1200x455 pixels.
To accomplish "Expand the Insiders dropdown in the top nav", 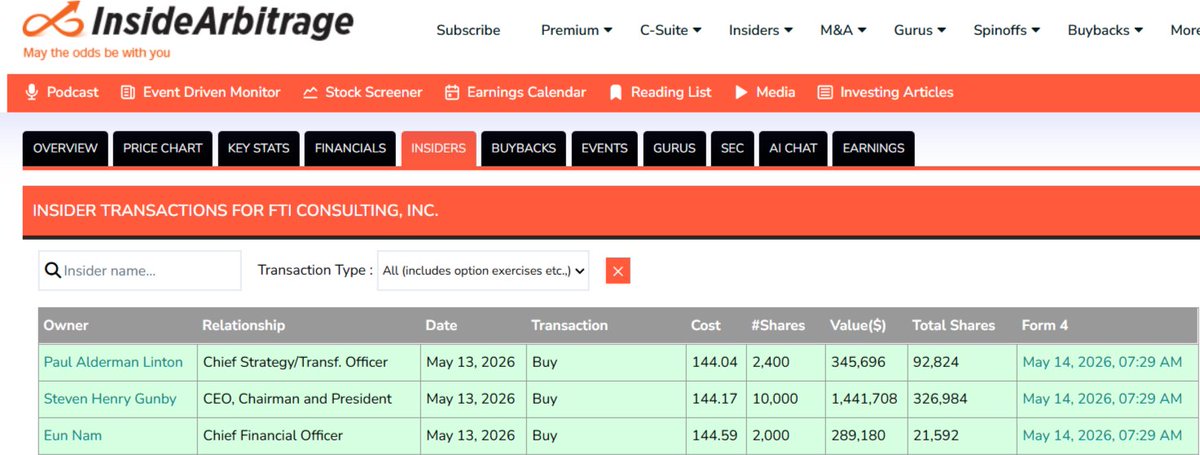I will coord(761,30).
